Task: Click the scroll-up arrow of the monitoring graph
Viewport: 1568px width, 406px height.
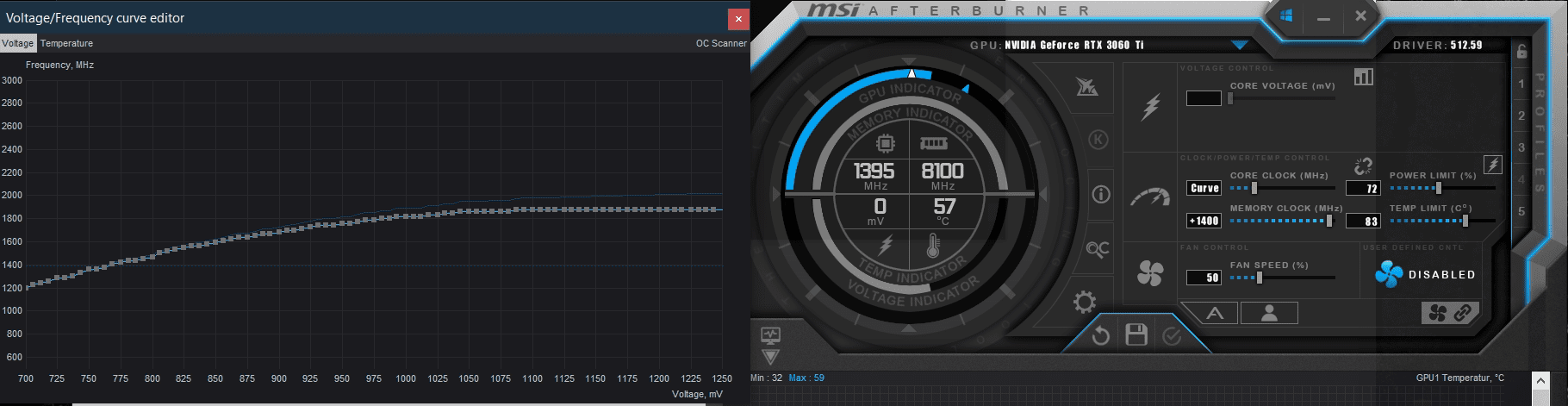Action: pyautogui.click(x=1542, y=379)
